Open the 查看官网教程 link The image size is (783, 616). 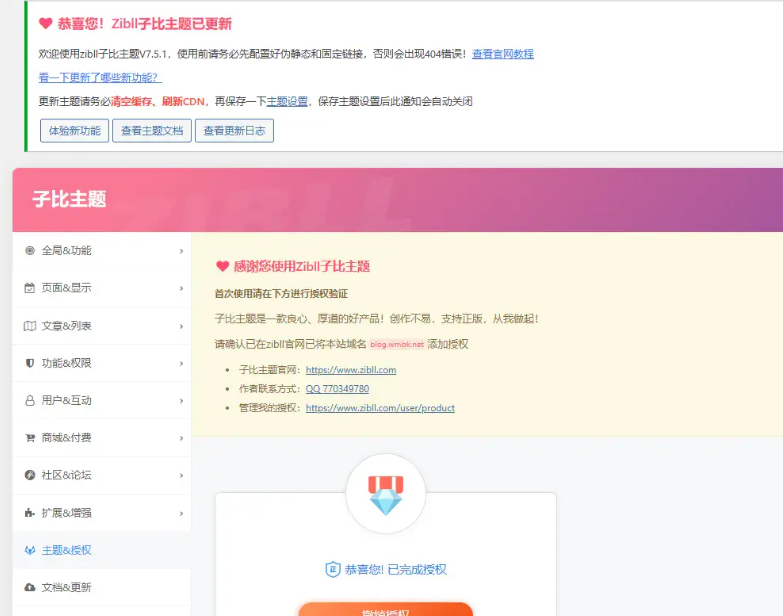502,54
